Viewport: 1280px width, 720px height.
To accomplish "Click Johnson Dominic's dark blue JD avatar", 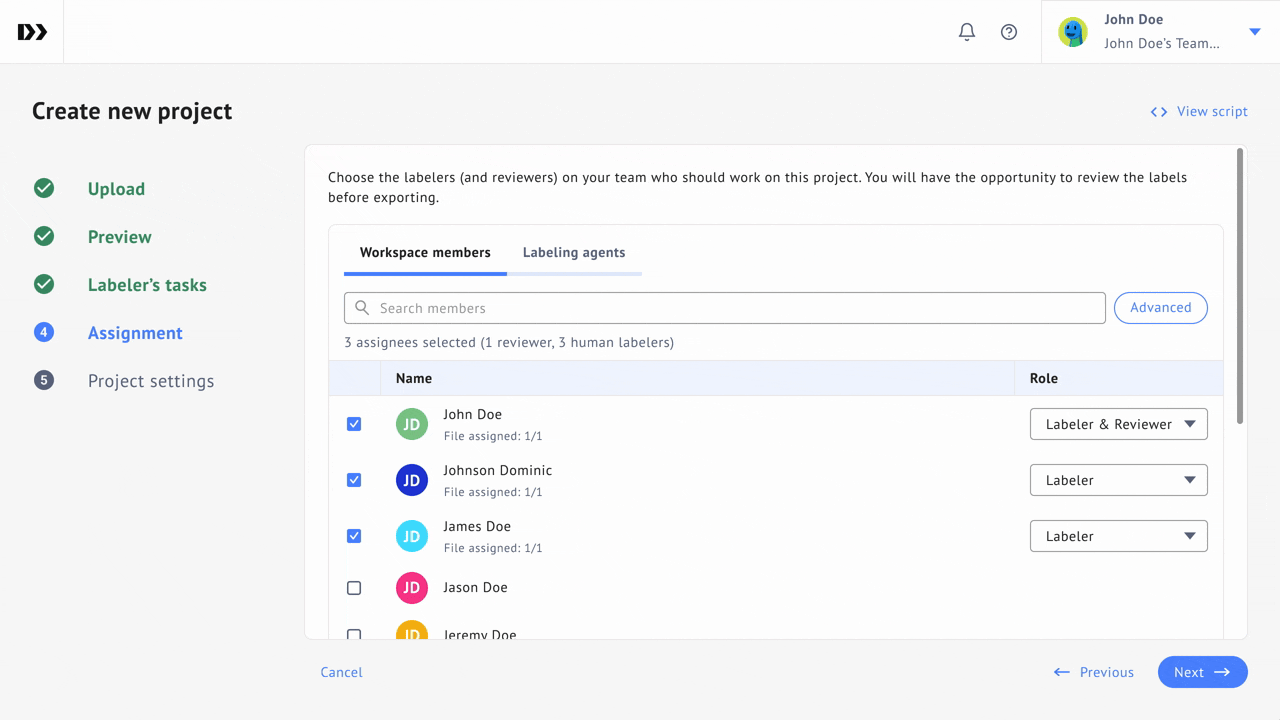I will pos(411,480).
